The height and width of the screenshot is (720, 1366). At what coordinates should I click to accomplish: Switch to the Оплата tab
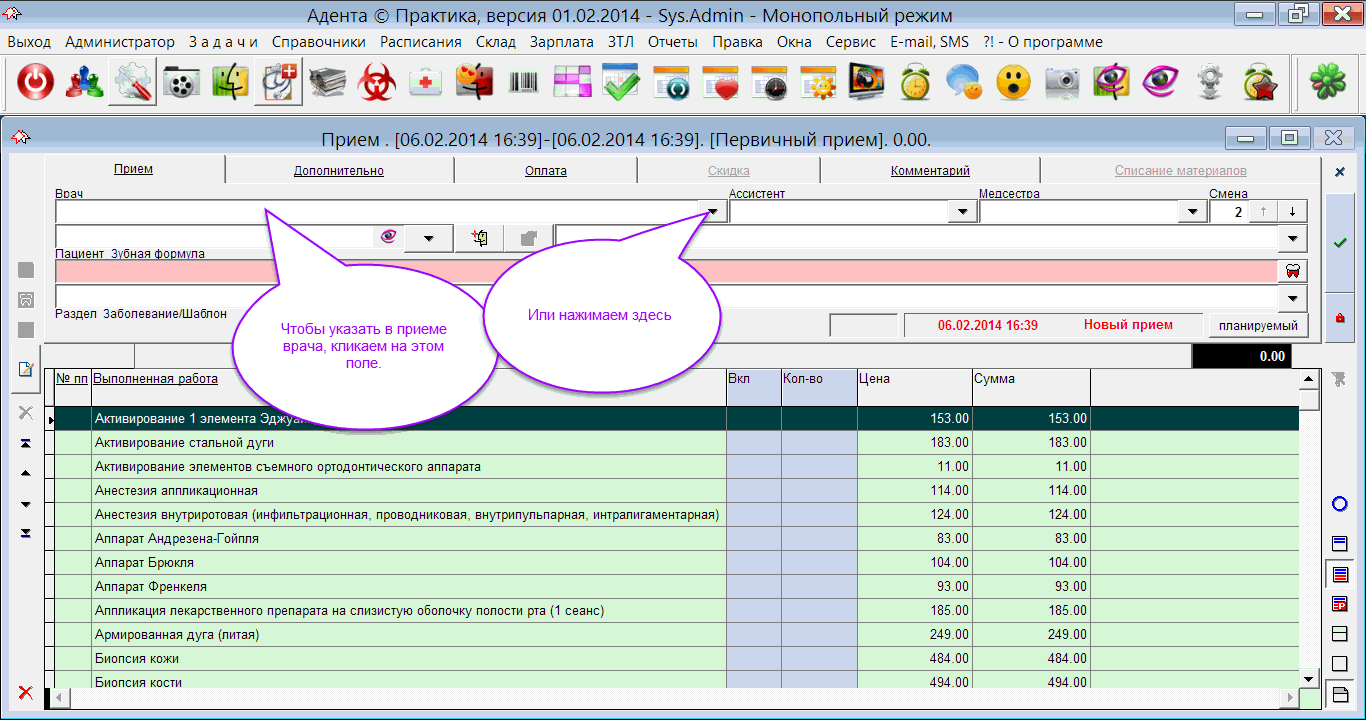[546, 171]
